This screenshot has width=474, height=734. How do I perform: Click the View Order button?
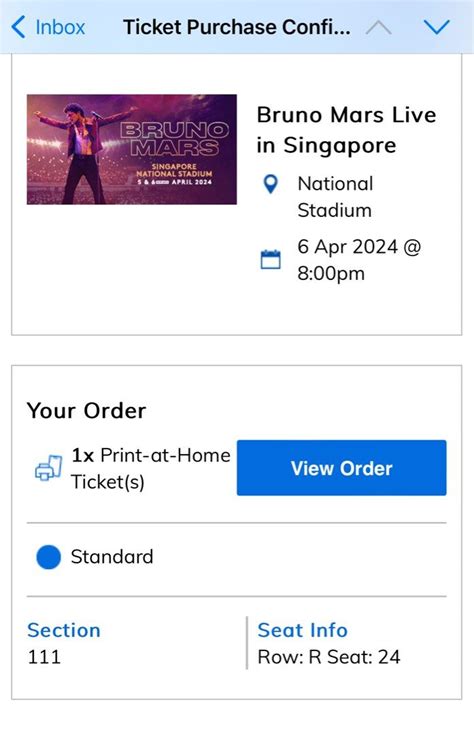pos(342,468)
